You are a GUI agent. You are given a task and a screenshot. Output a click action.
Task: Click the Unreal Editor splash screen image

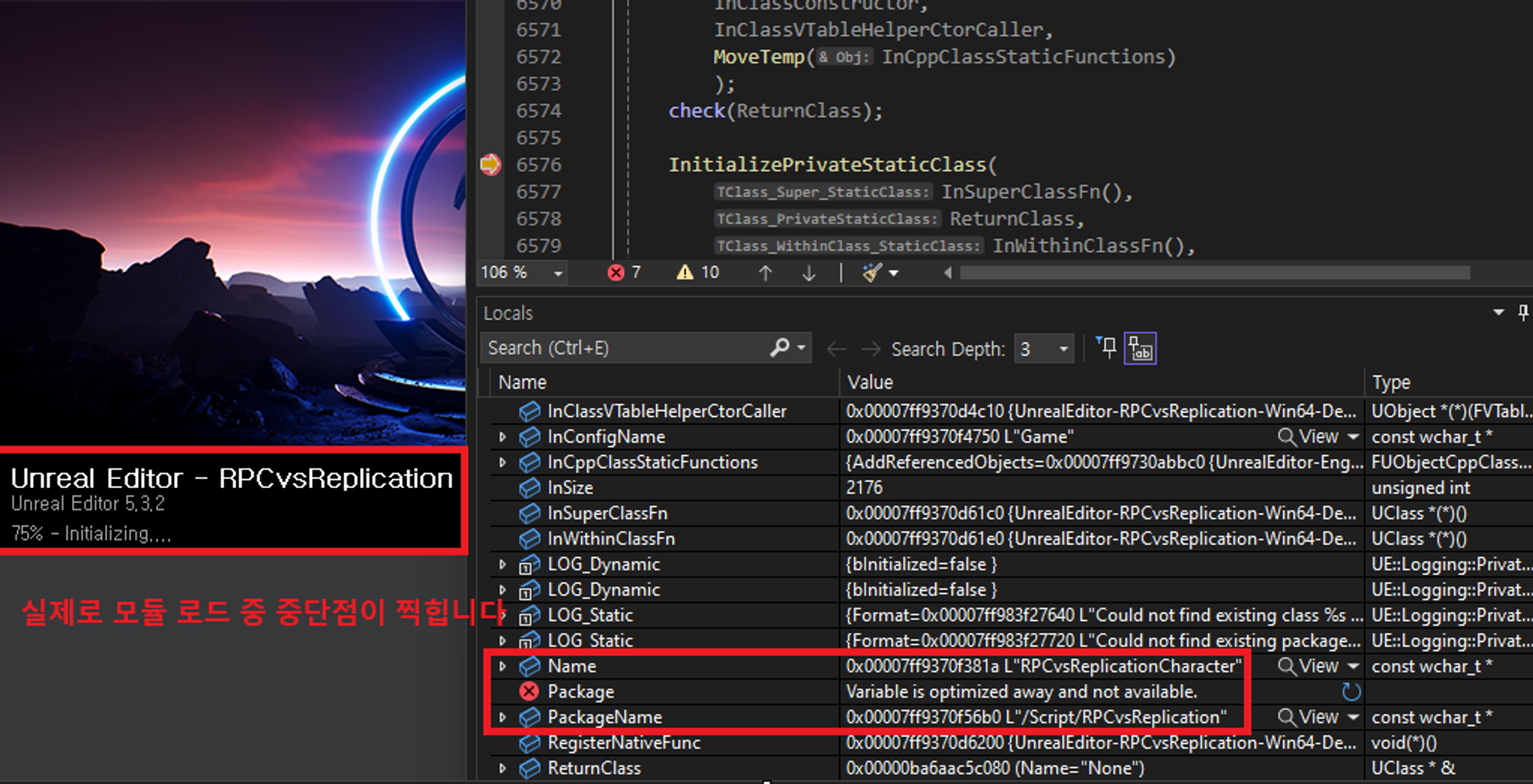click(232, 222)
